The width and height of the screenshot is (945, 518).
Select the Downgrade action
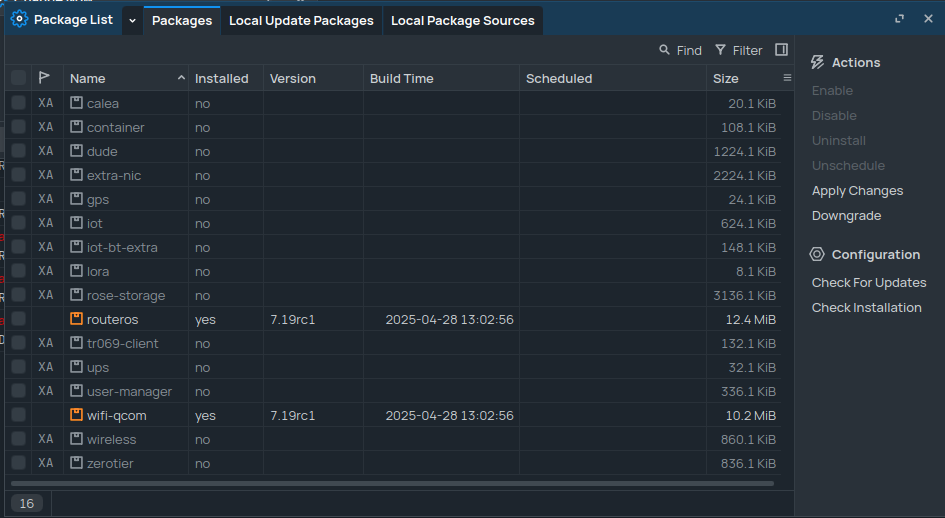tap(845, 215)
